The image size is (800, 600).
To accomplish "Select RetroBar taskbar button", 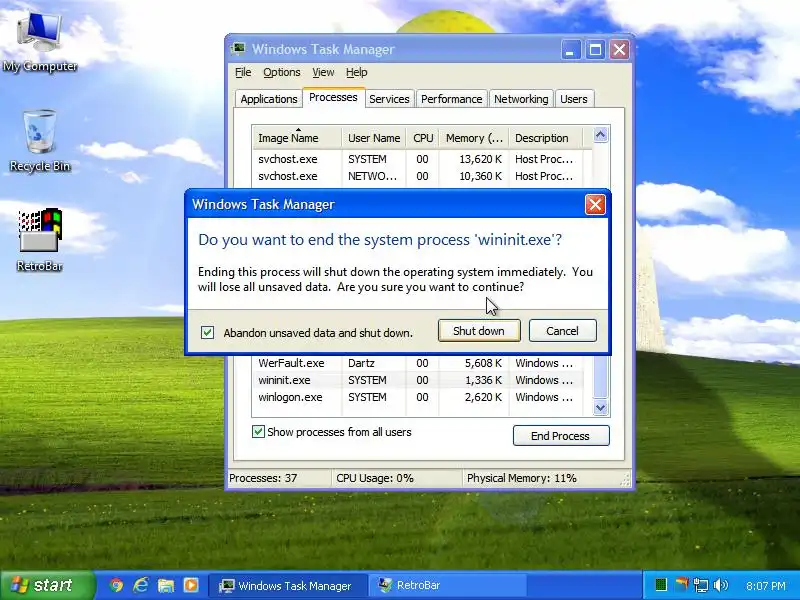I will pos(448,585).
